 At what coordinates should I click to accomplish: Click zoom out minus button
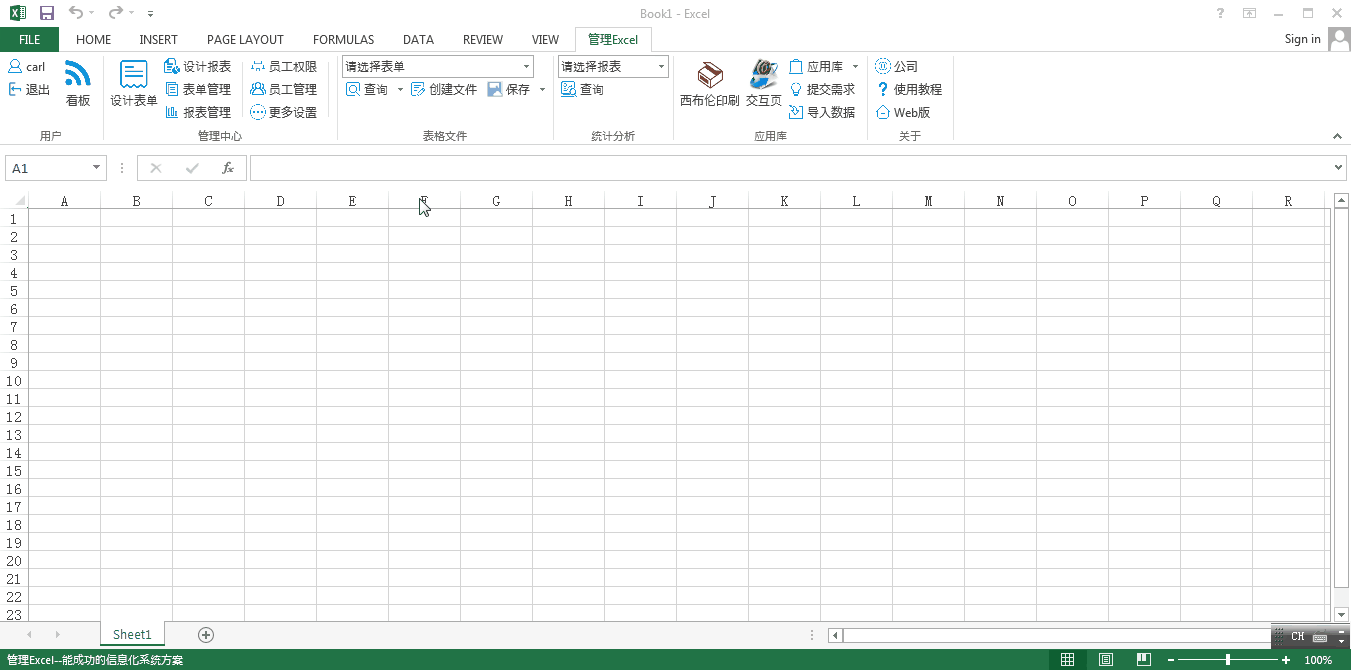(x=1171, y=660)
